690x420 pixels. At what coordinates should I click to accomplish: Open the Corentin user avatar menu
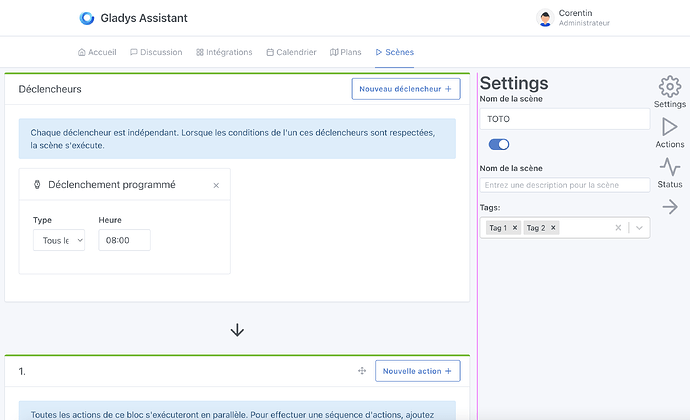[545, 18]
